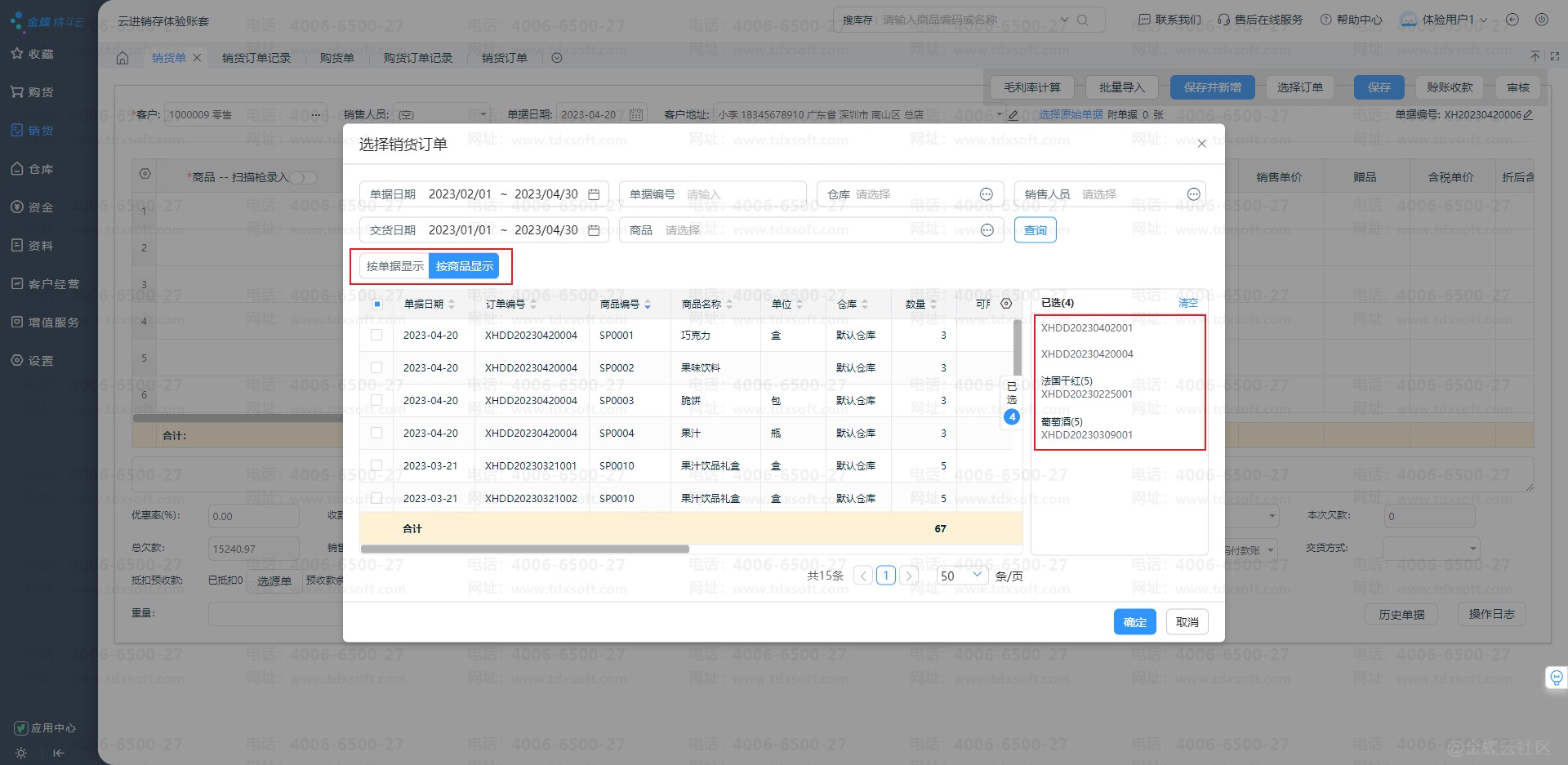Switch to 按单据显示 view

[x=394, y=266]
